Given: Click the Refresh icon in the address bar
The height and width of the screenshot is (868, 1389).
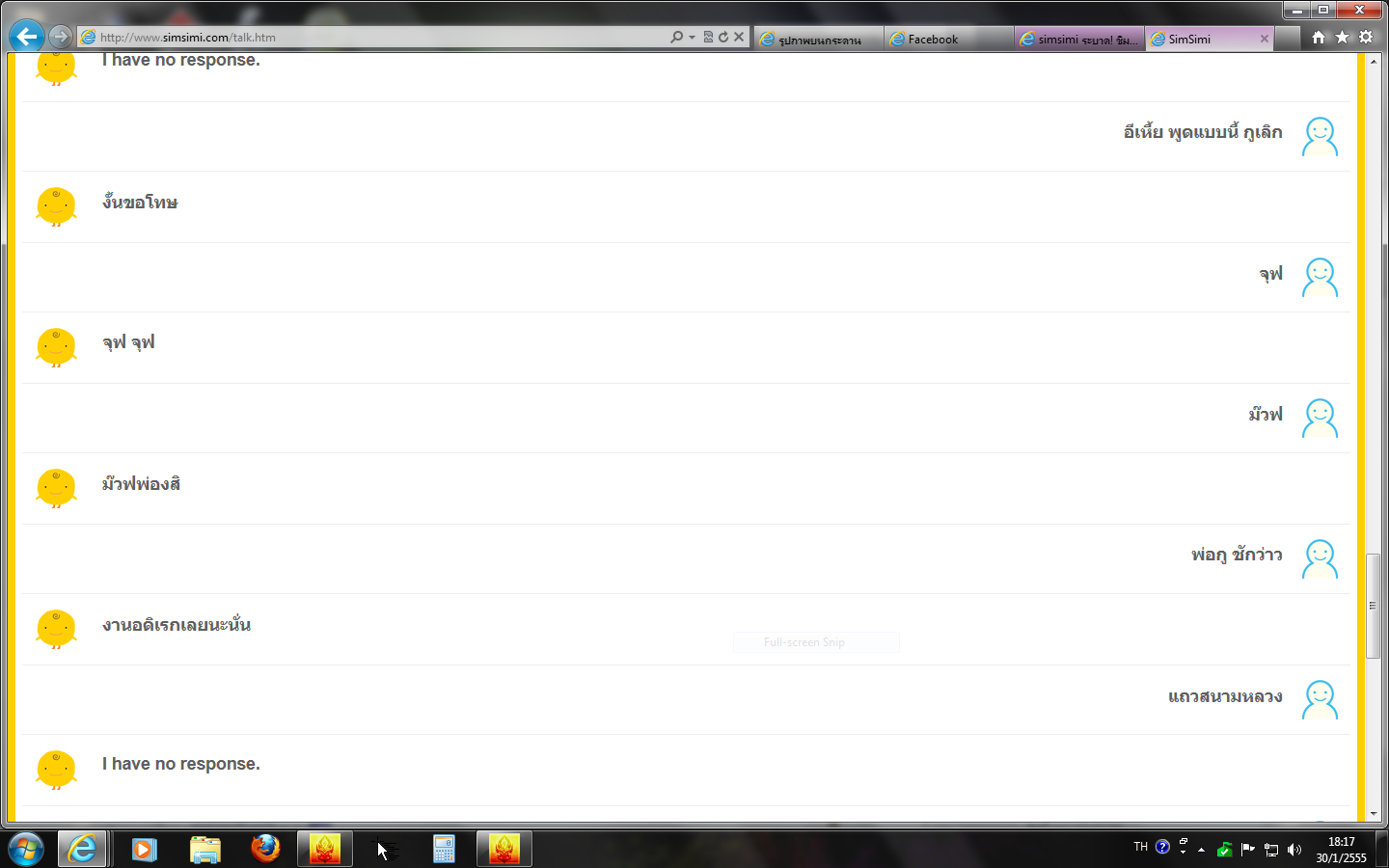Looking at the screenshot, I should (723, 37).
